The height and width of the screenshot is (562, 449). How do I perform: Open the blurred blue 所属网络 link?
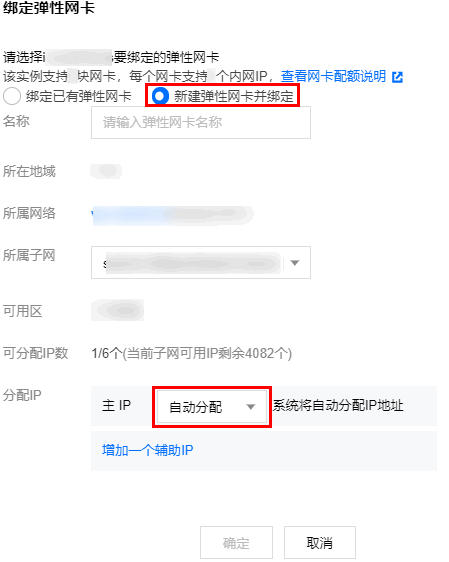[x=172, y=215]
